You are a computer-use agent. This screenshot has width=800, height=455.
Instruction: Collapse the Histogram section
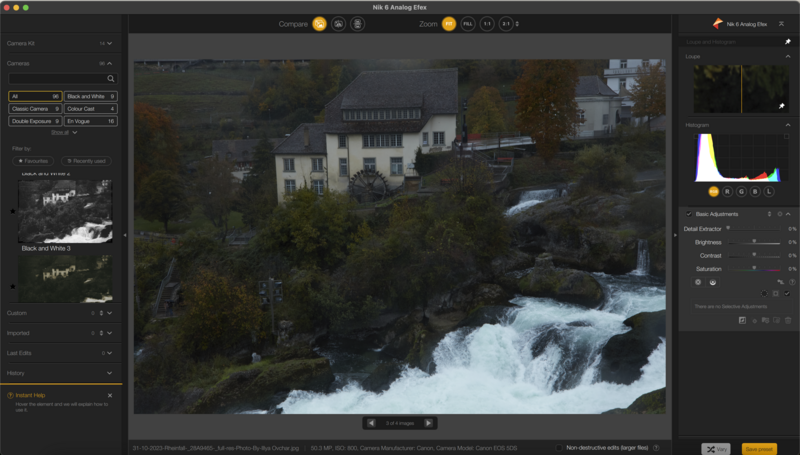click(788, 125)
